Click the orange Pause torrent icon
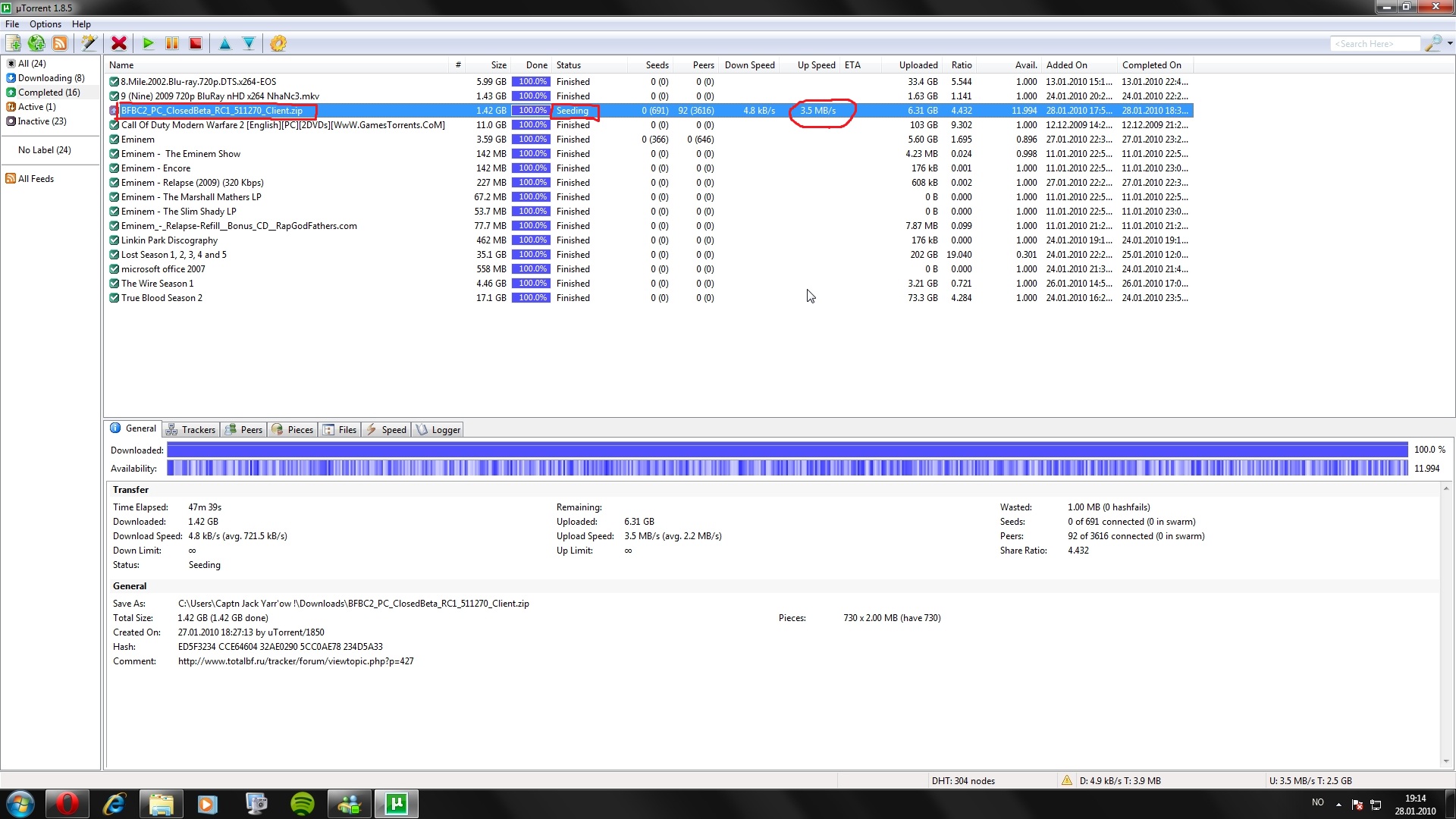The width and height of the screenshot is (1456, 819). [x=172, y=43]
